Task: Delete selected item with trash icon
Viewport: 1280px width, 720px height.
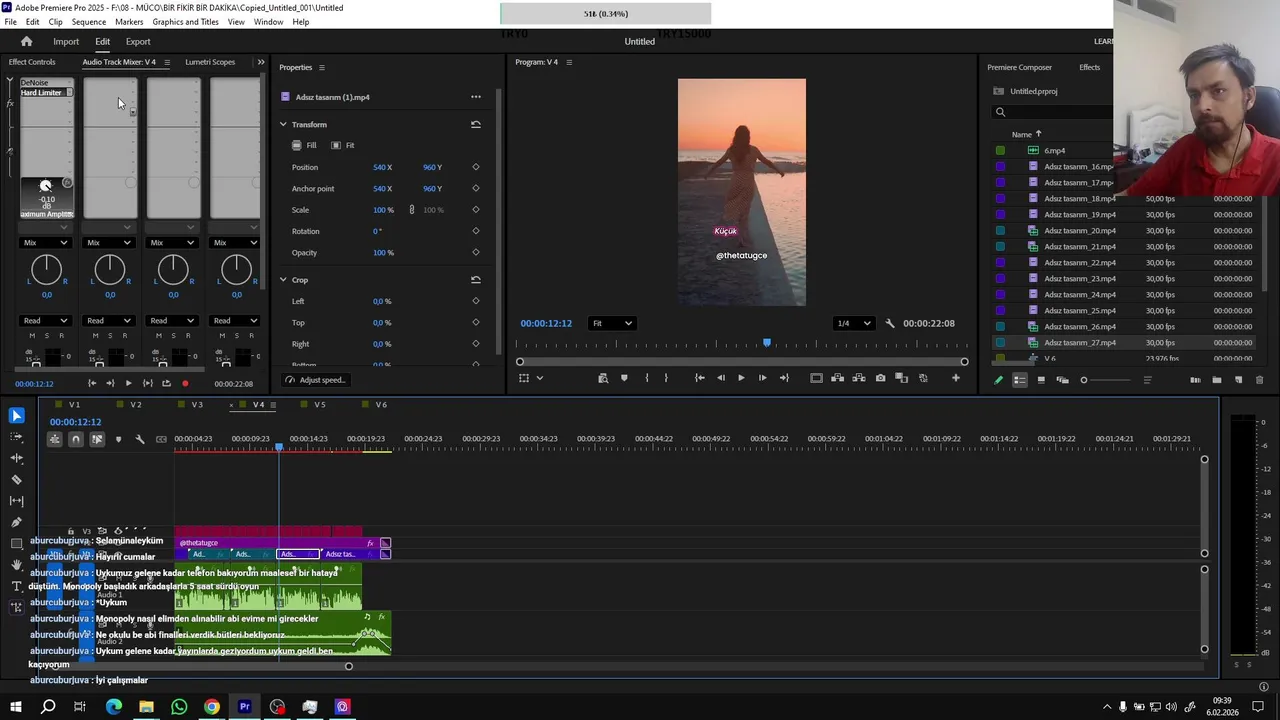Action: click(x=1259, y=380)
